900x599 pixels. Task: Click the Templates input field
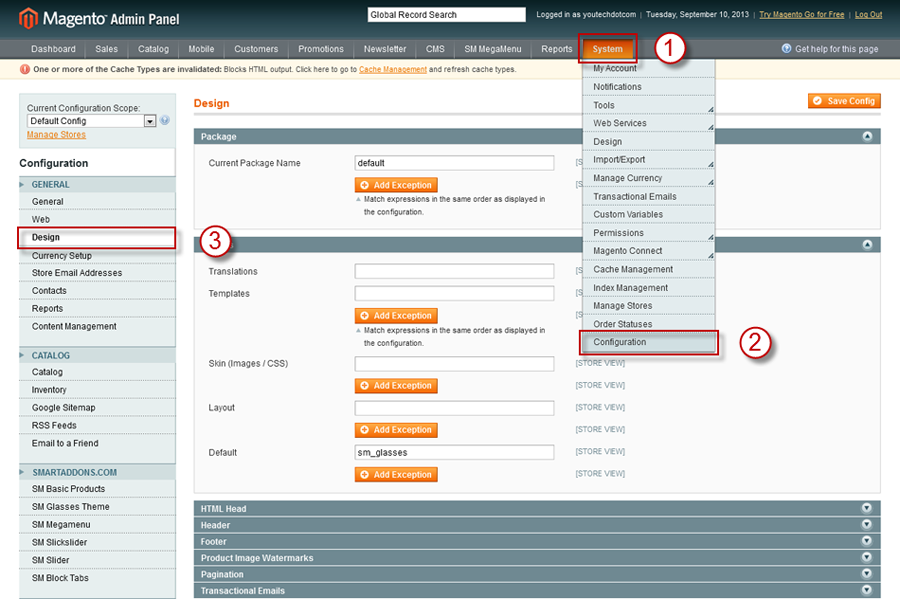tap(455, 293)
